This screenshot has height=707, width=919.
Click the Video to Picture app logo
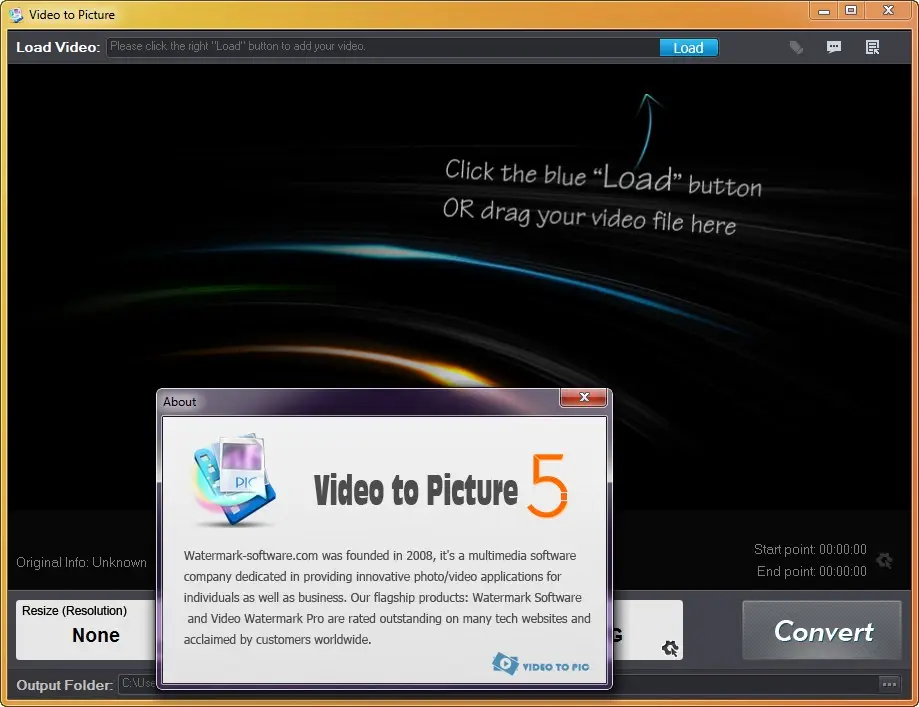pos(233,480)
